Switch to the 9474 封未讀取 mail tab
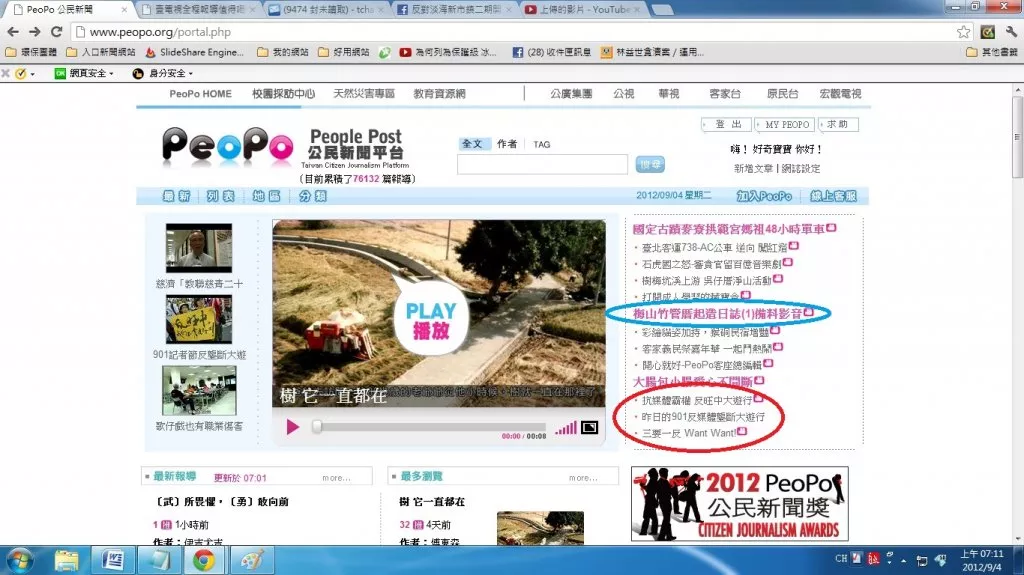The image size is (1024, 575). click(327, 10)
